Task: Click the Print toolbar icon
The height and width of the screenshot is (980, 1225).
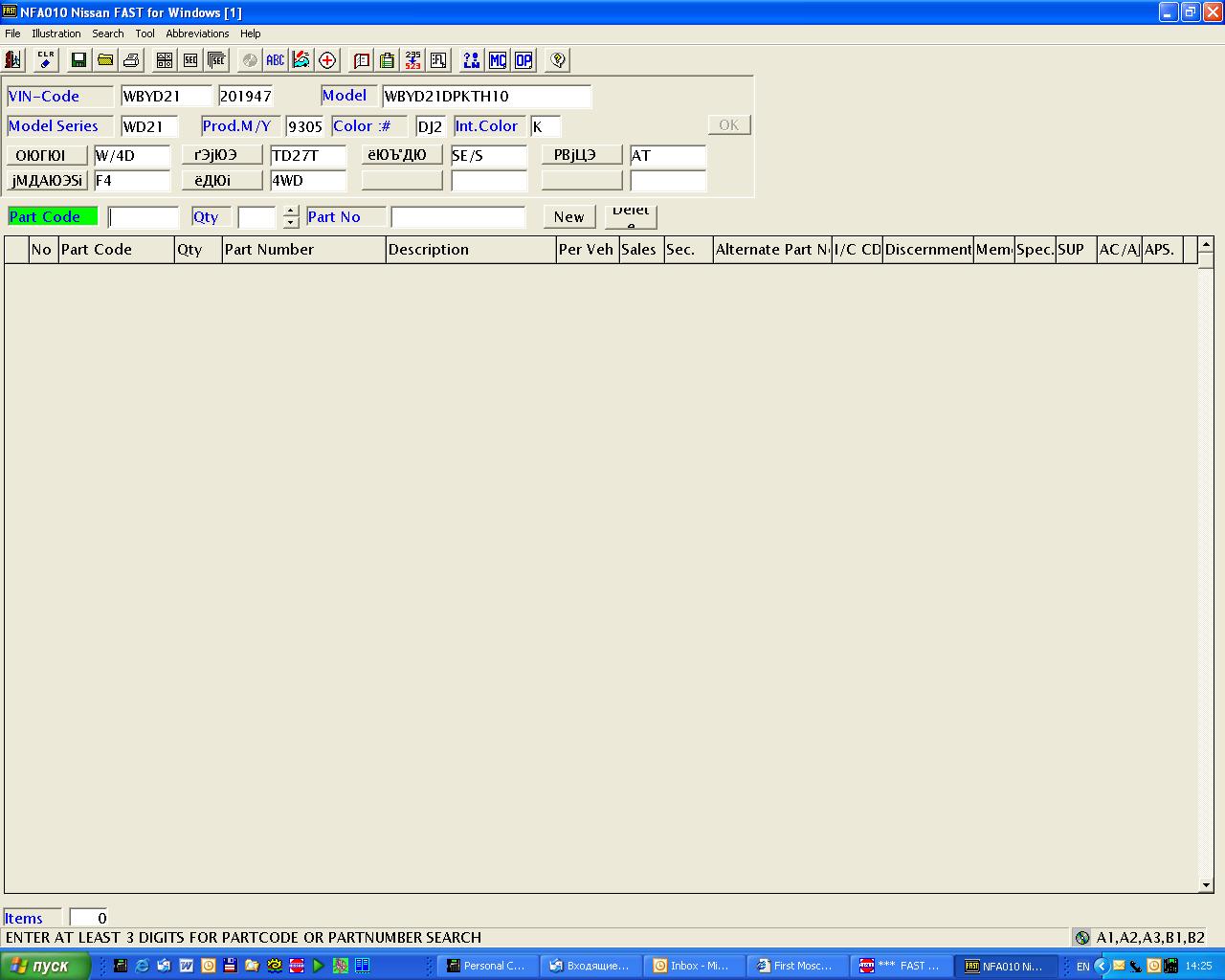Action: tap(131, 60)
